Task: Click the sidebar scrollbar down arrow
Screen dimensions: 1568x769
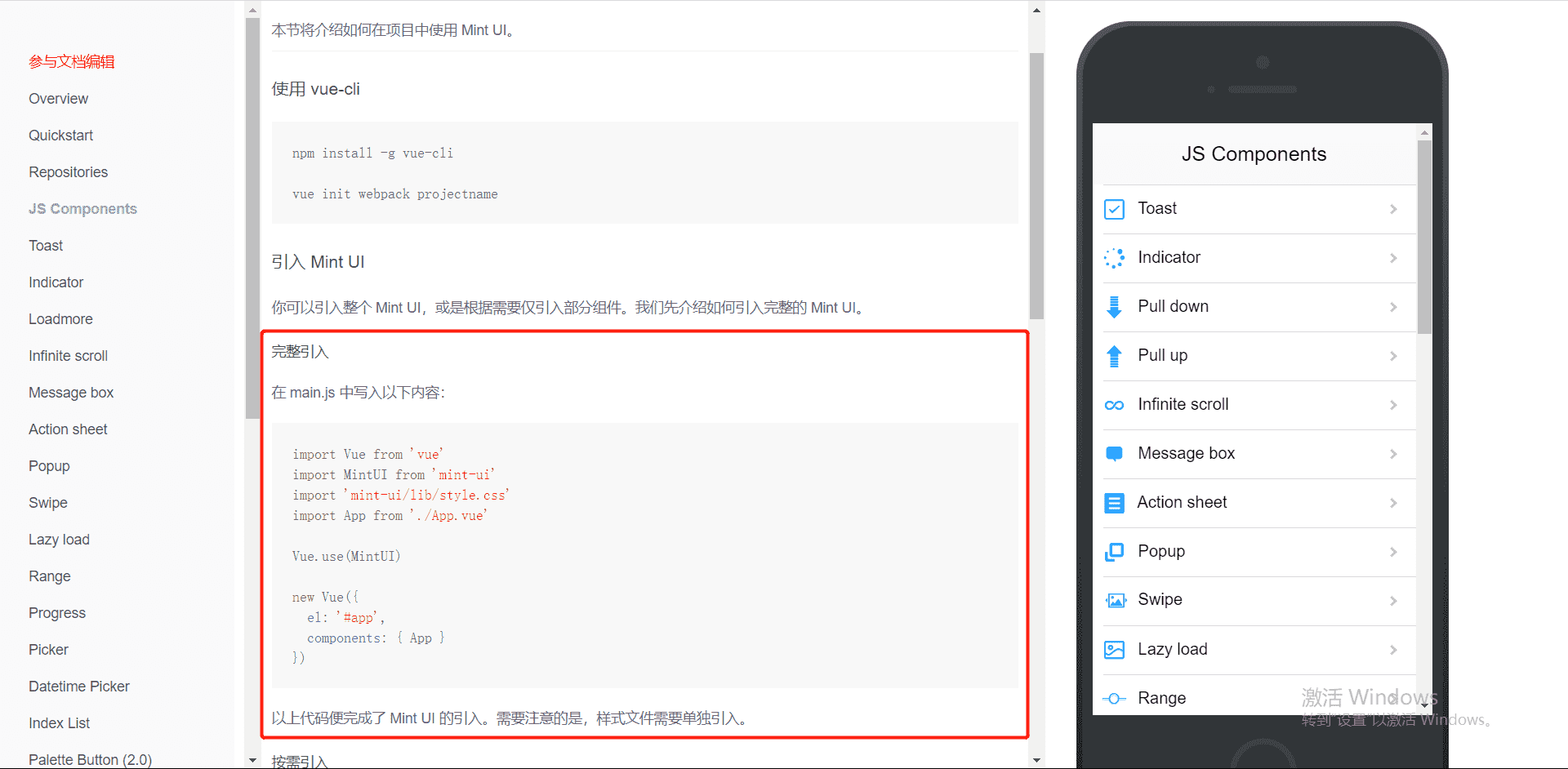Action: [x=252, y=760]
